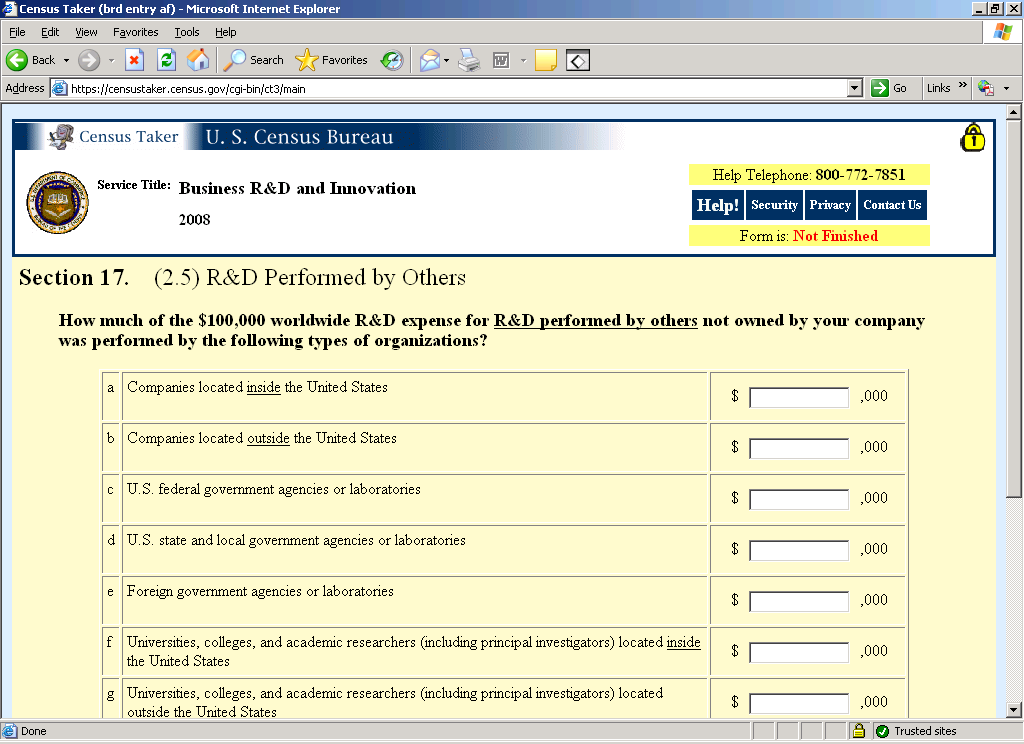Click amount field for companies inside United States
This screenshot has width=1024, height=744.
[x=798, y=397]
